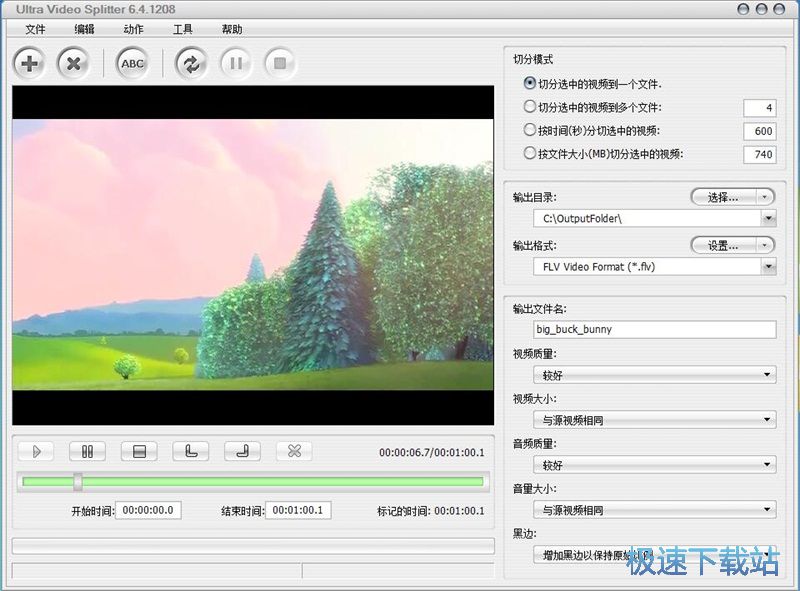Mark the end point with the right-bracket icon

tap(242, 451)
